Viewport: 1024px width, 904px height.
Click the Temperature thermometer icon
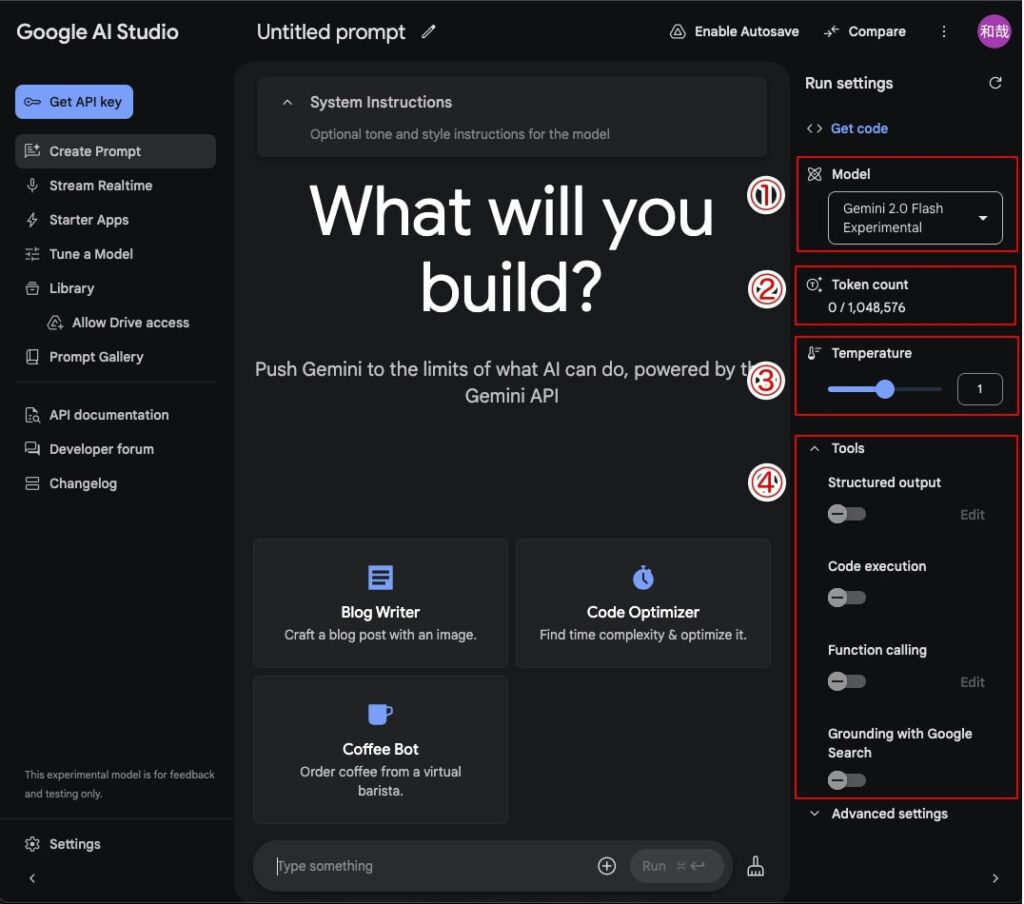click(x=814, y=353)
